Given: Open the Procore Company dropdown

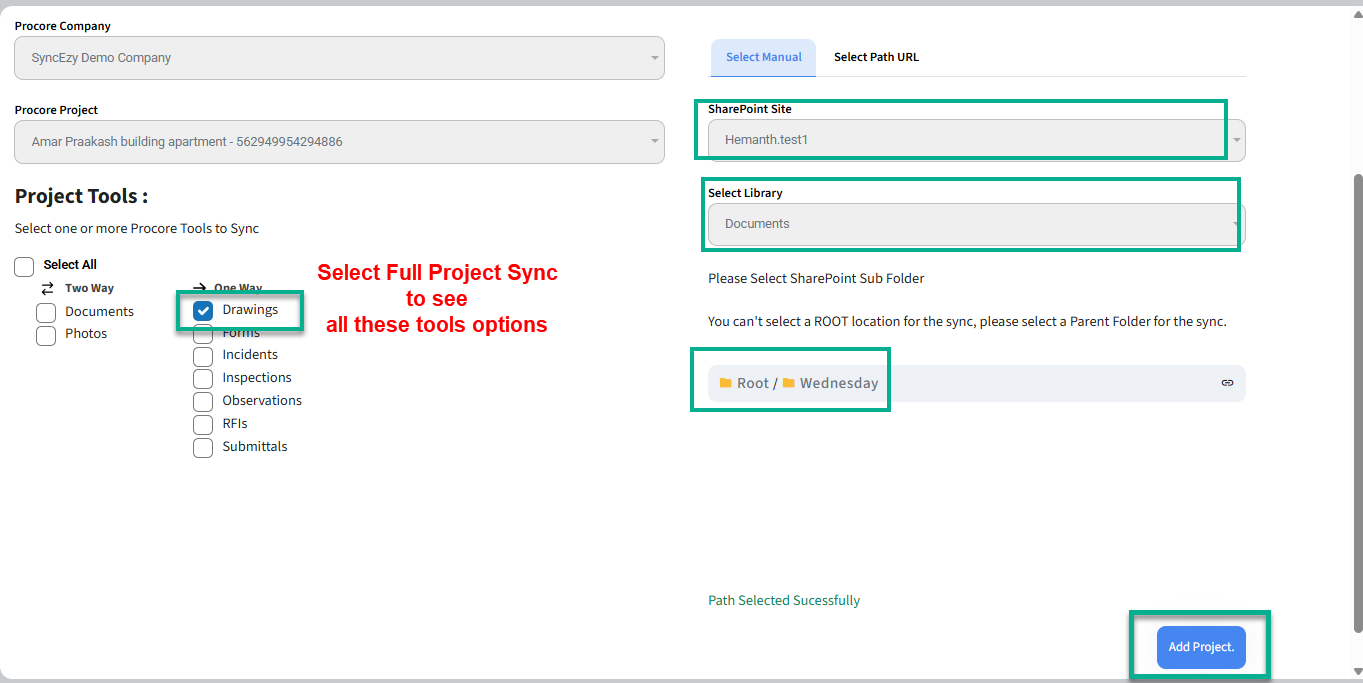Looking at the screenshot, I should [x=339, y=58].
